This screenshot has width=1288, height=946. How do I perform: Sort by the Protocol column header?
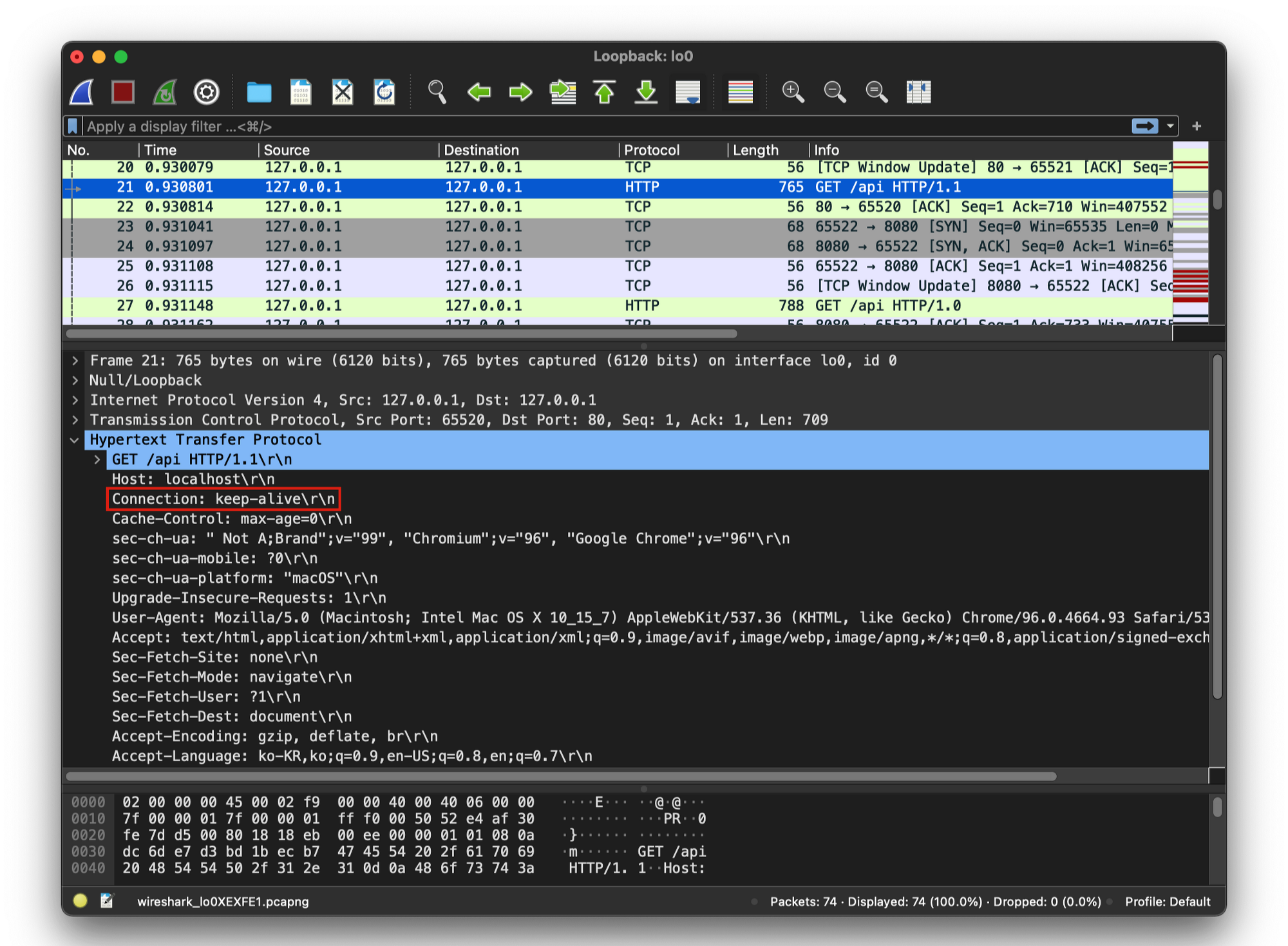652,150
